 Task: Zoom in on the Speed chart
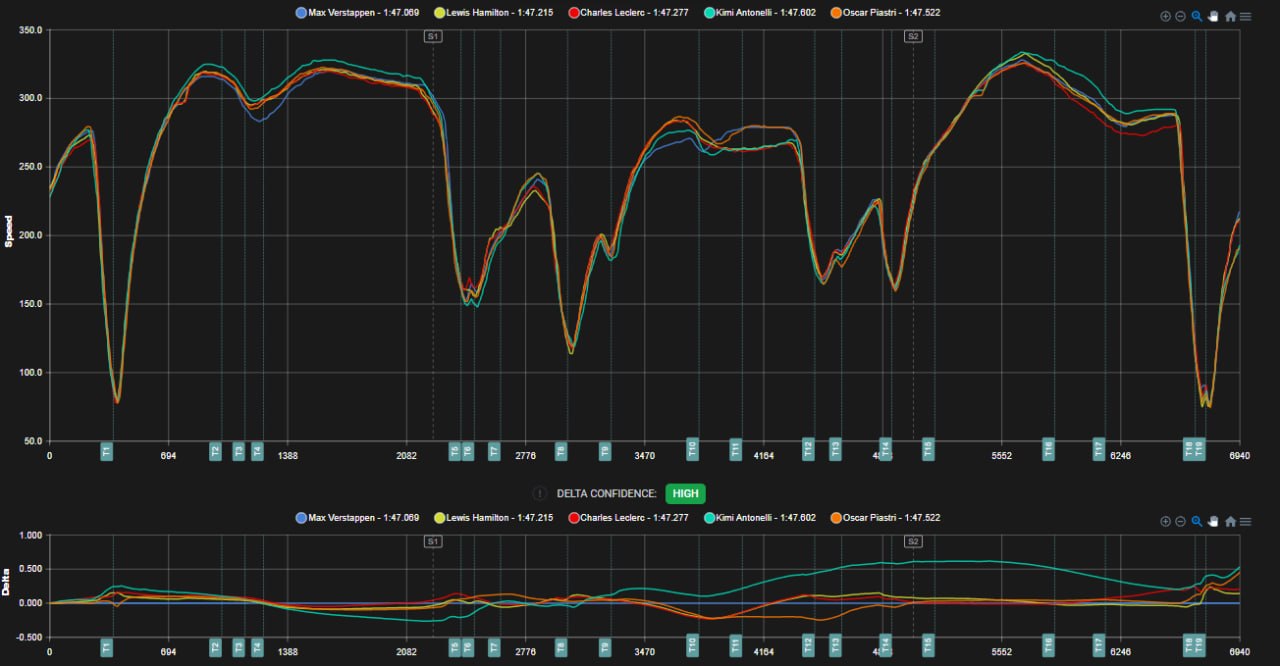(x=1165, y=16)
